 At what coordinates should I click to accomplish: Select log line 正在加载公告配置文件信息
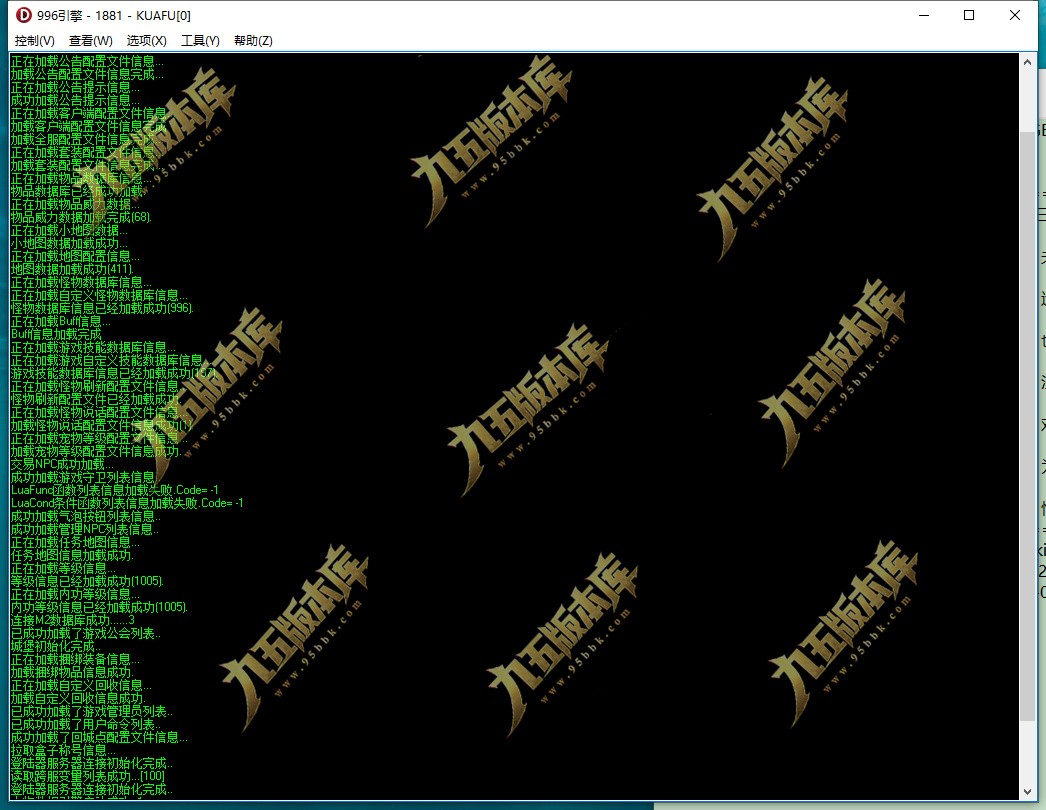click(x=87, y=61)
